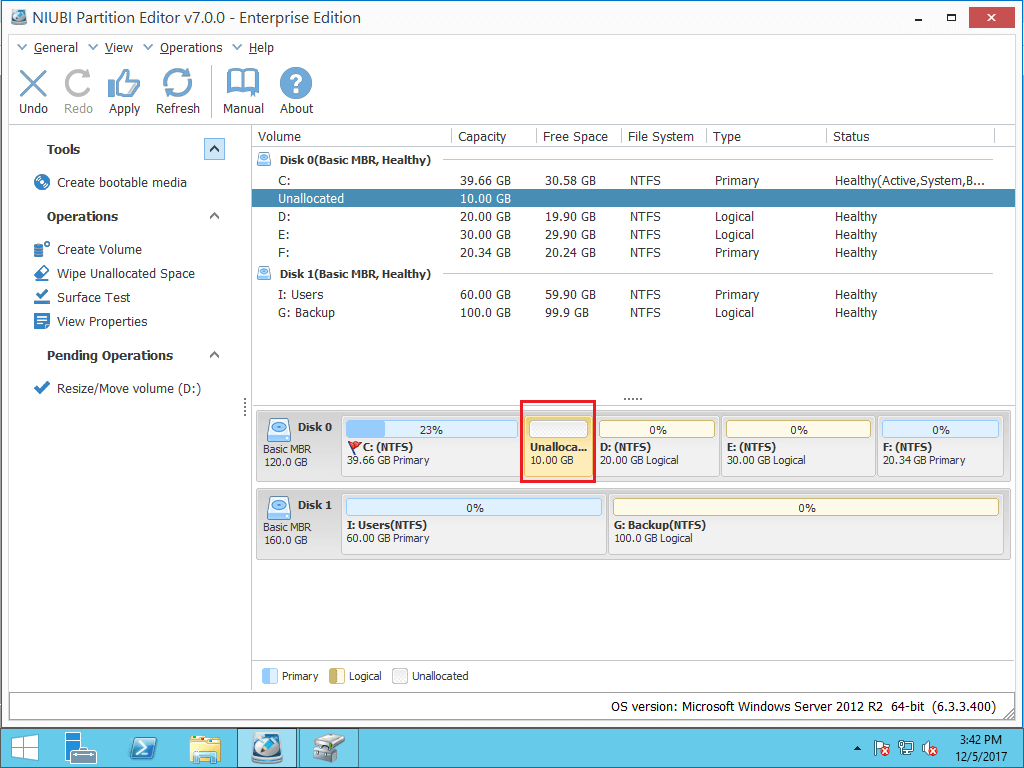1024x768 pixels.
Task: Click the Disk 1 icon in disk map
Action: (x=279, y=507)
